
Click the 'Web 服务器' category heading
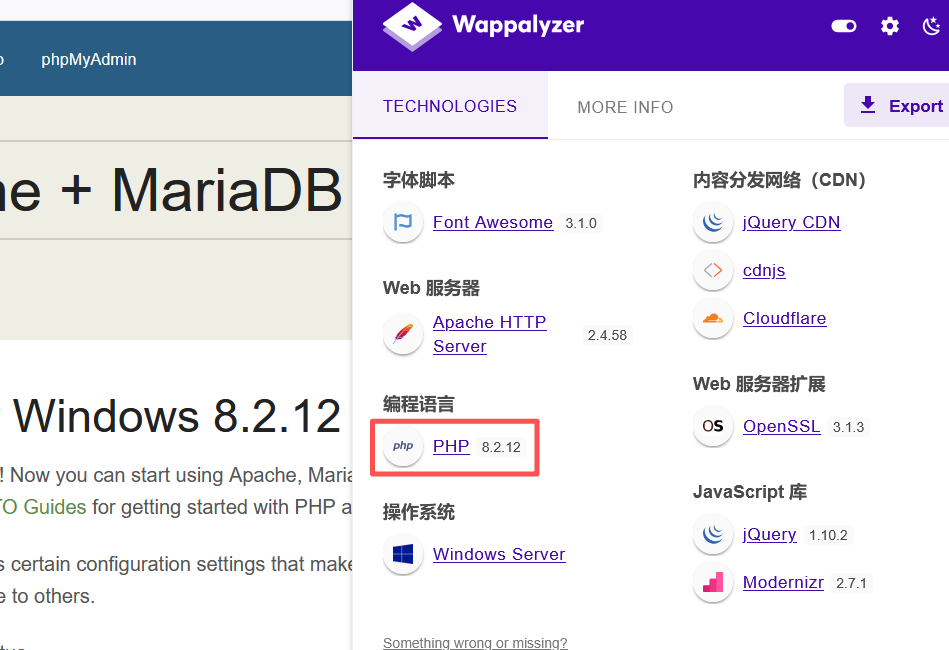[x=431, y=288]
